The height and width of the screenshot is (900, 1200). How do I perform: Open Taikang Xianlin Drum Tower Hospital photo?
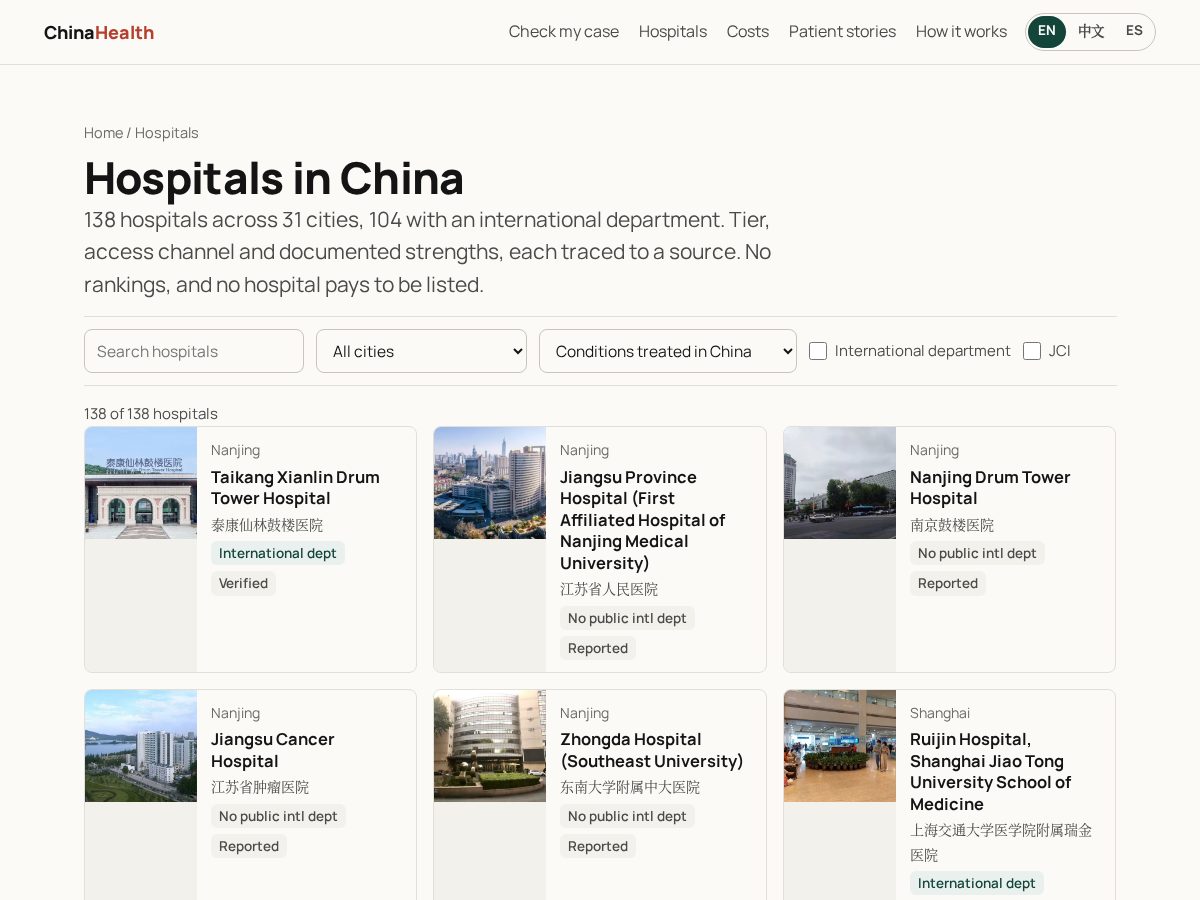coord(141,483)
